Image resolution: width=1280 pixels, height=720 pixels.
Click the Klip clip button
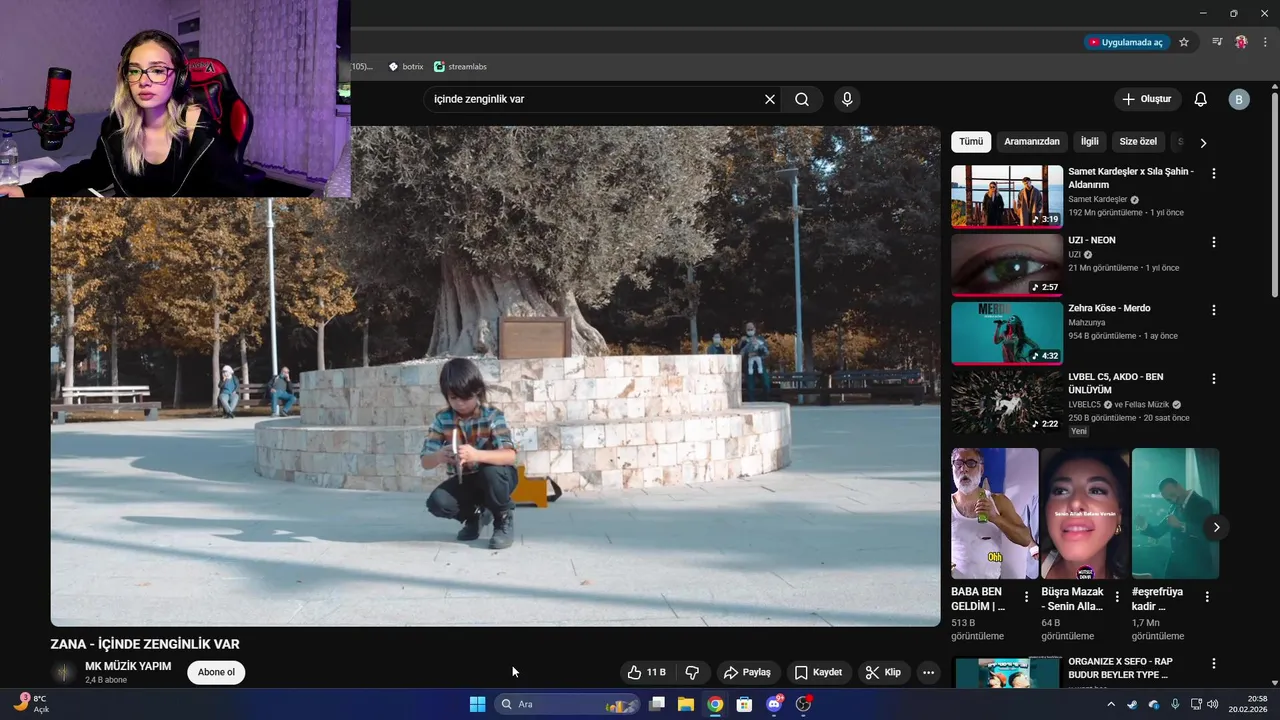pyautogui.click(x=883, y=672)
